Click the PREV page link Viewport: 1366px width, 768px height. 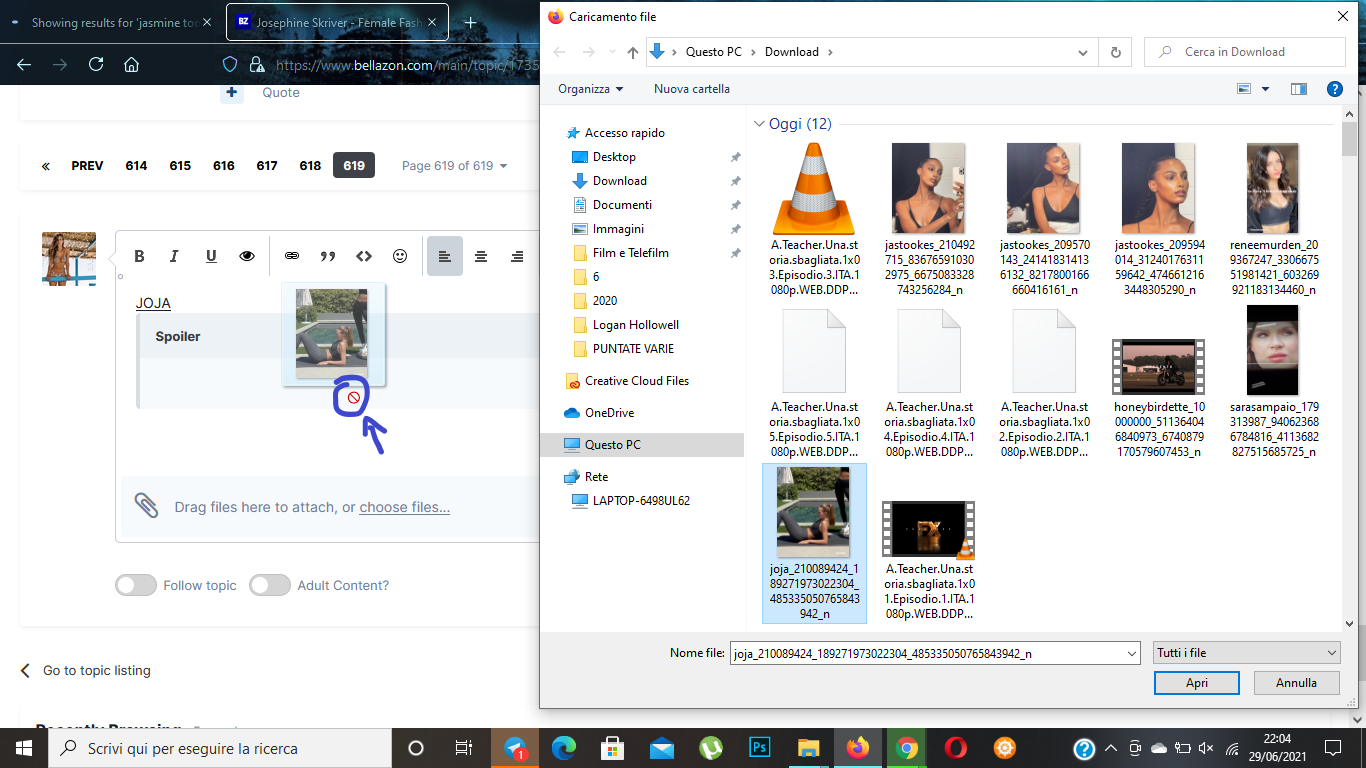87,166
